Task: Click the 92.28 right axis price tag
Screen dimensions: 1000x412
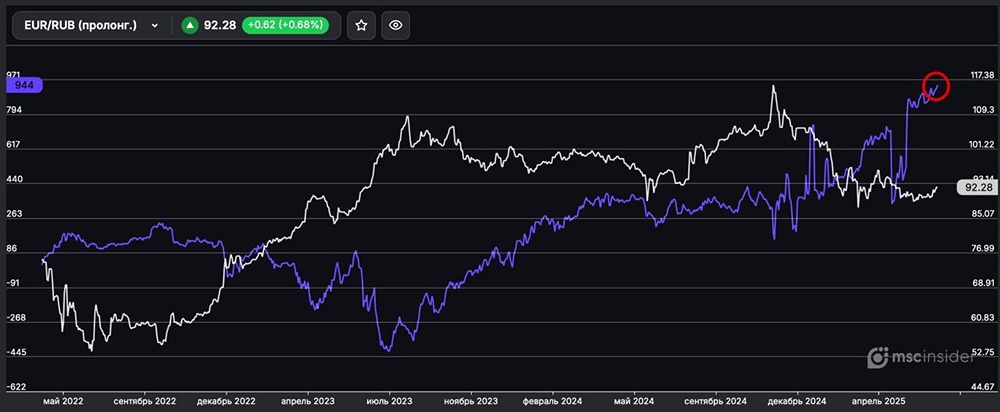Action: (975, 187)
